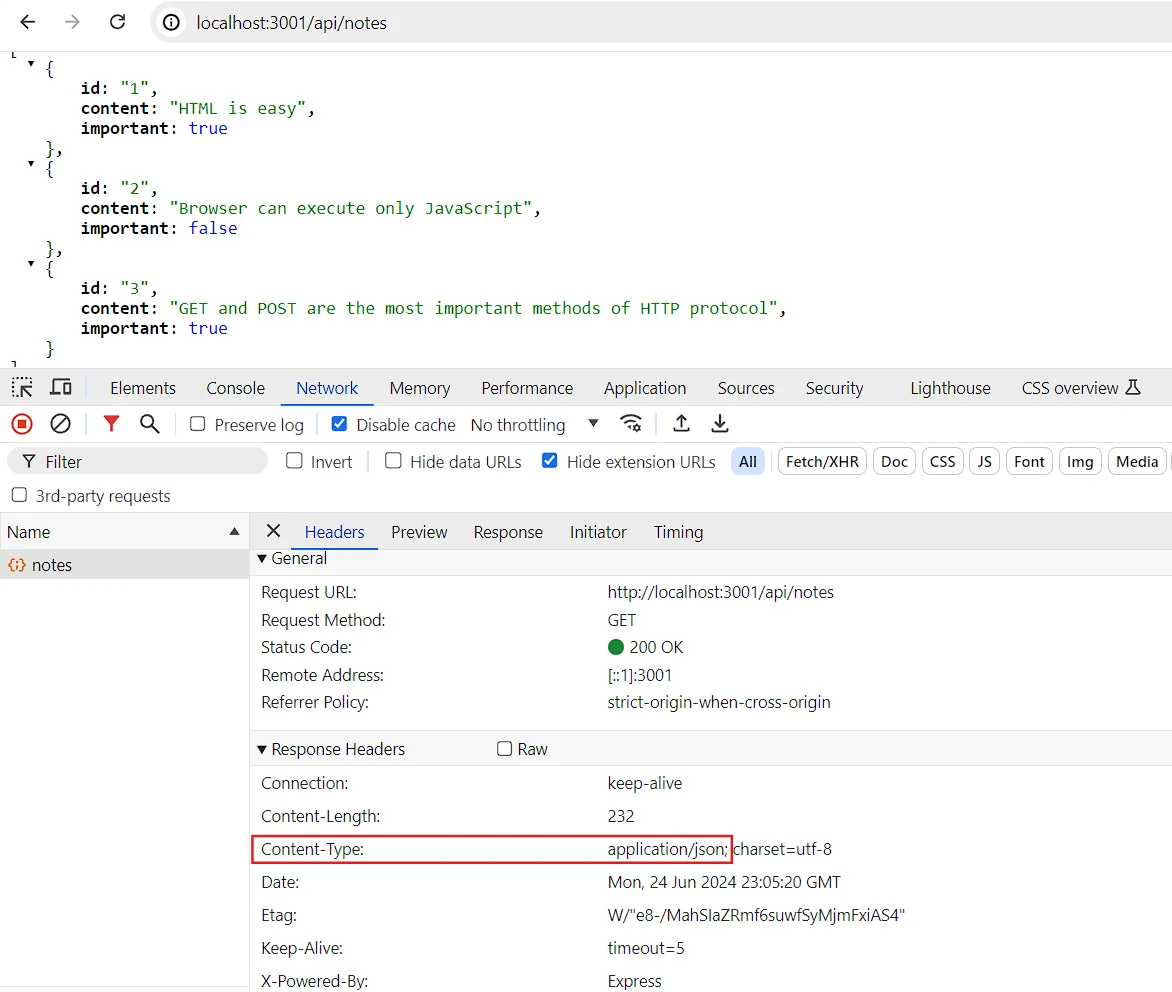
Task: Click the 200 OK status code value
Action: click(646, 647)
